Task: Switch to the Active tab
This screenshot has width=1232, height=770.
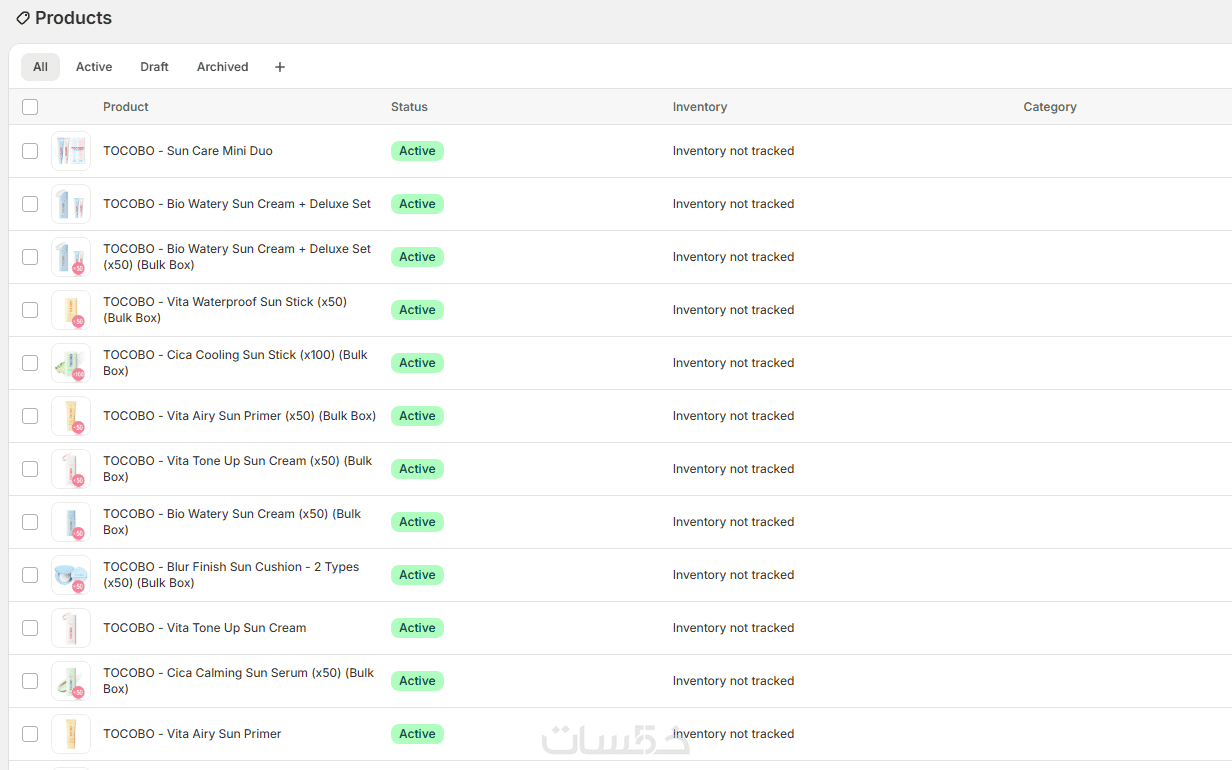Action: click(x=94, y=67)
